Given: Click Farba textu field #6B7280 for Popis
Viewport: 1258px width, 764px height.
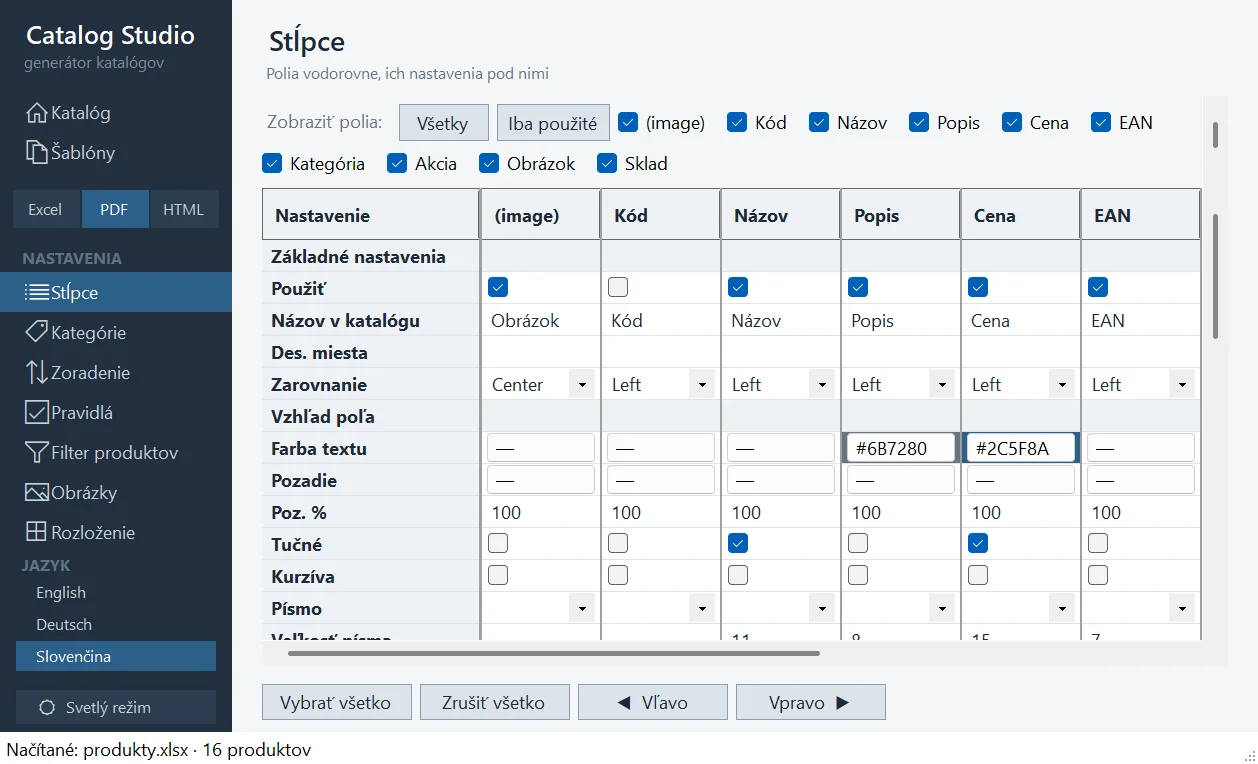Looking at the screenshot, I should (901, 448).
